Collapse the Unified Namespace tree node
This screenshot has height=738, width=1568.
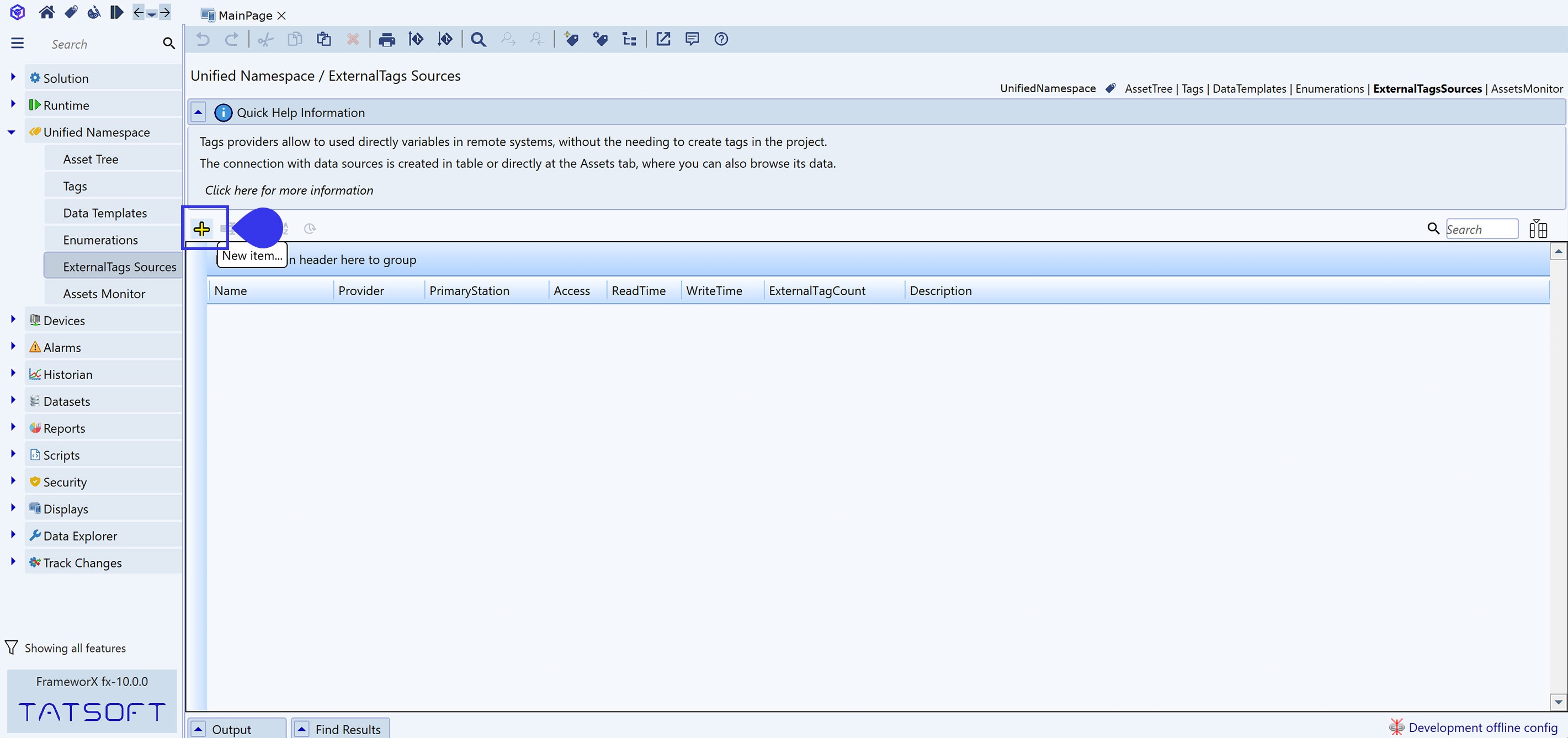[12, 132]
